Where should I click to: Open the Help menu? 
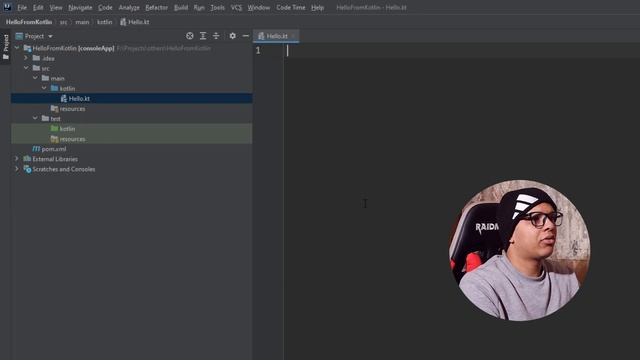pyautogui.click(x=317, y=7)
